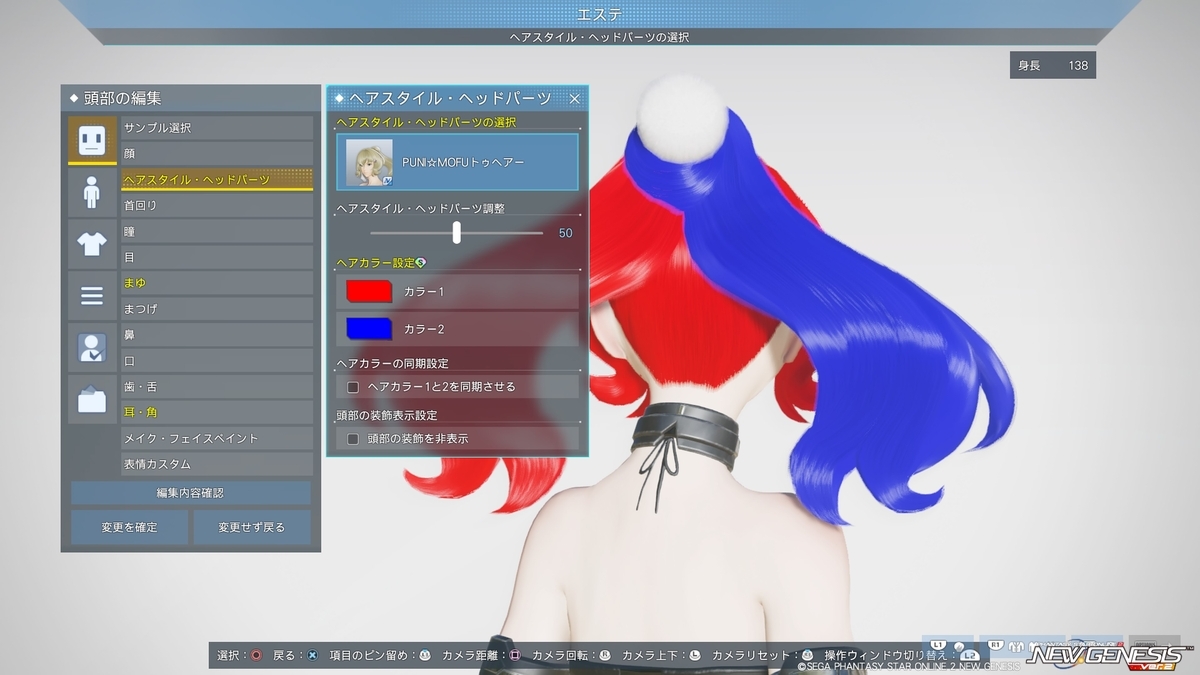Open the character portrait checkmark icon tab
1200x675 pixels.
click(x=92, y=348)
